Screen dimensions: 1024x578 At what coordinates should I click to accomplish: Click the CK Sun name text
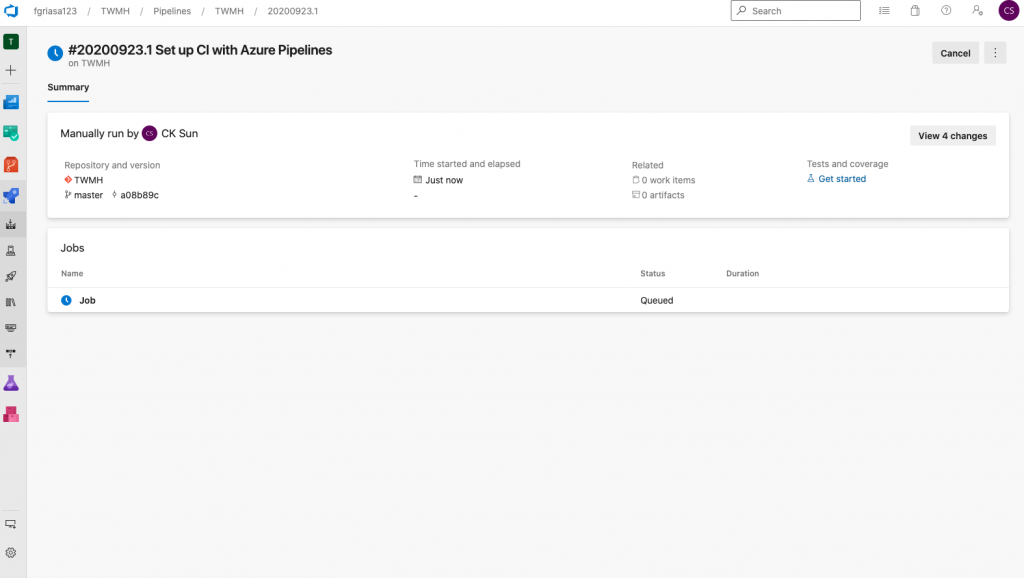(x=180, y=133)
